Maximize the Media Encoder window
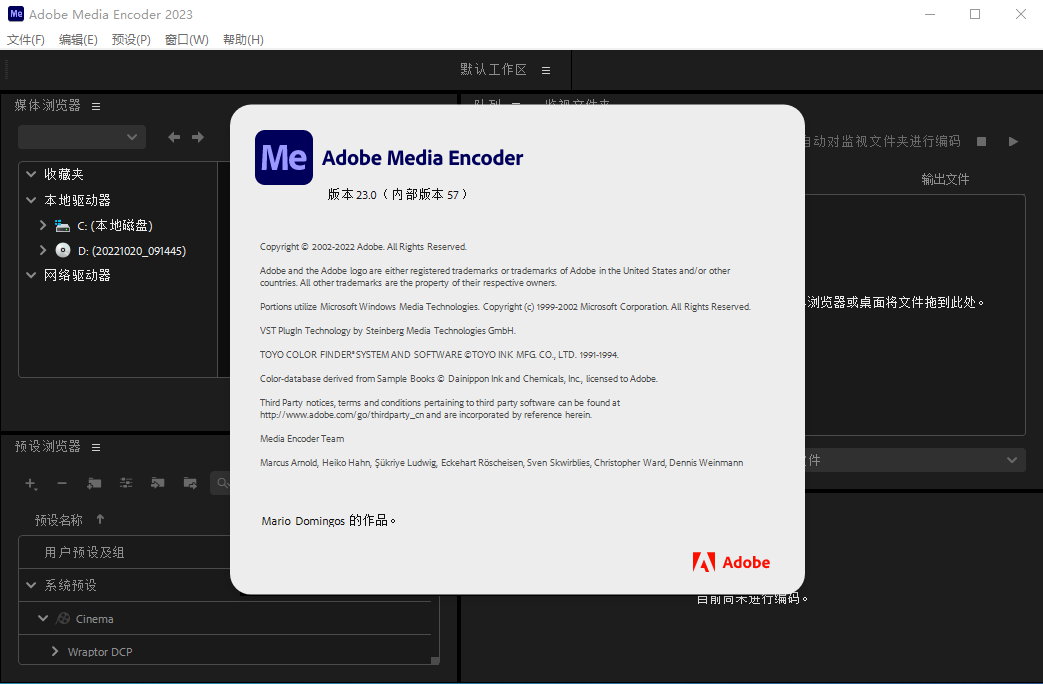The width and height of the screenshot is (1043, 684). click(x=975, y=14)
